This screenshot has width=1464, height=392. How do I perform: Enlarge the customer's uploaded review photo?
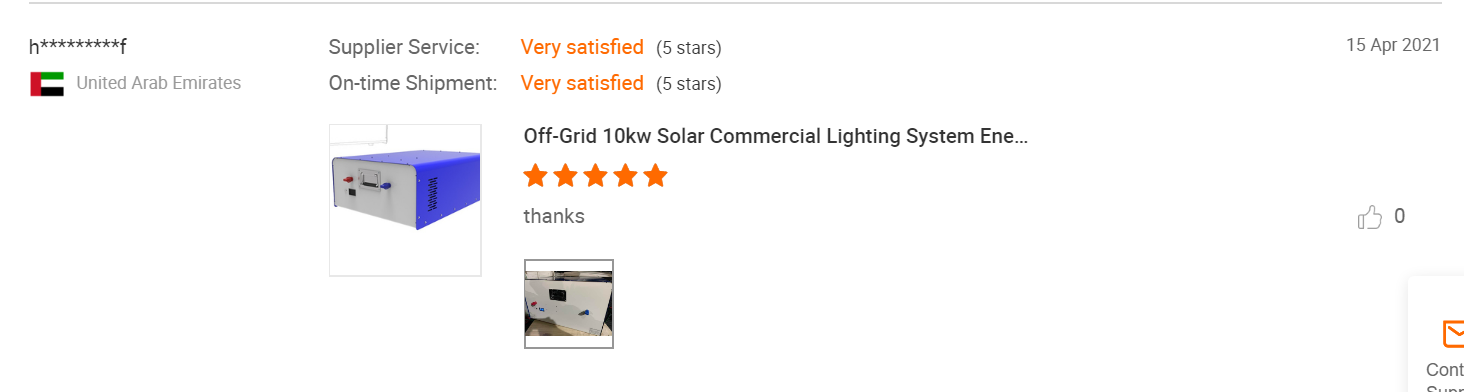click(x=569, y=304)
